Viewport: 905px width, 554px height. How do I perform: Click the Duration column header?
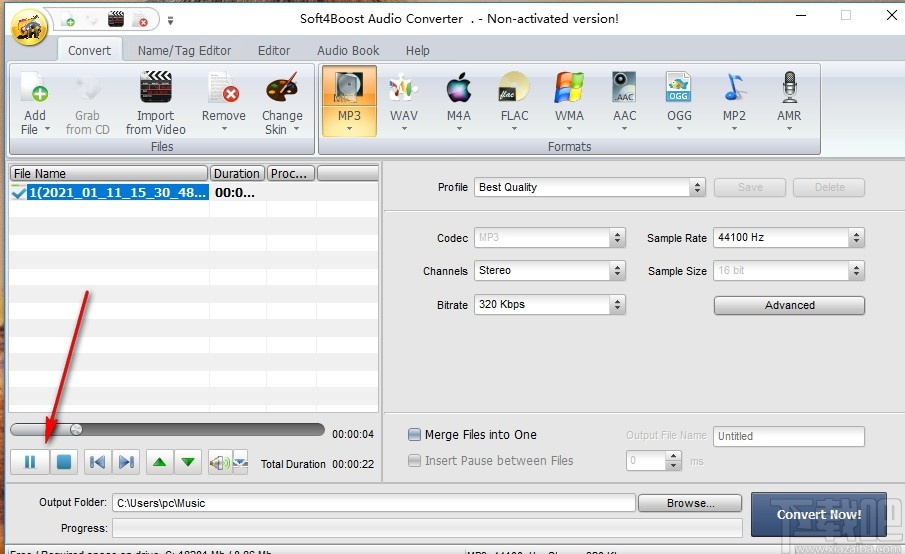click(x=237, y=173)
